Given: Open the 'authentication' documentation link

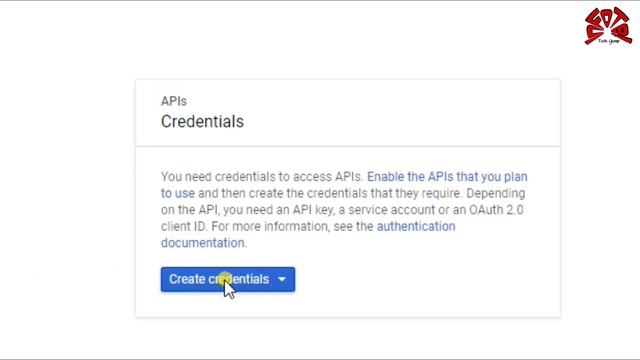Looking at the screenshot, I should [416, 226].
